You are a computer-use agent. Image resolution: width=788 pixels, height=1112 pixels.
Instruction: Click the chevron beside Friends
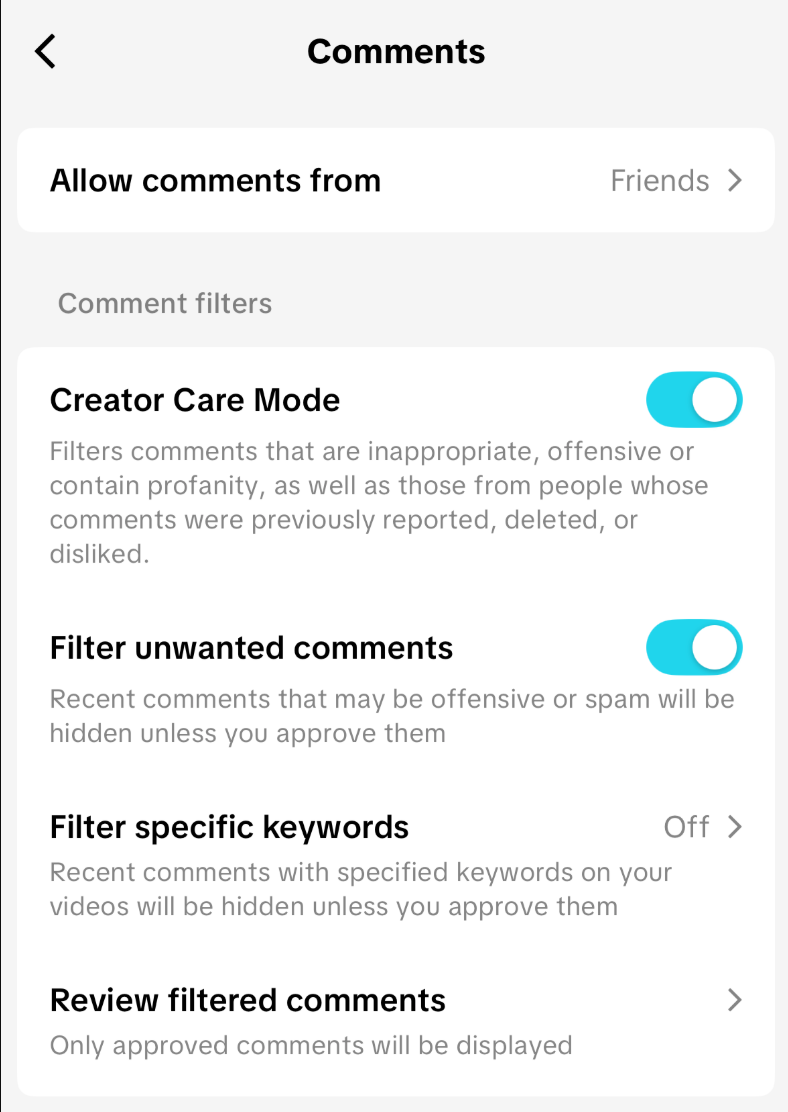pyautogui.click(x=735, y=181)
